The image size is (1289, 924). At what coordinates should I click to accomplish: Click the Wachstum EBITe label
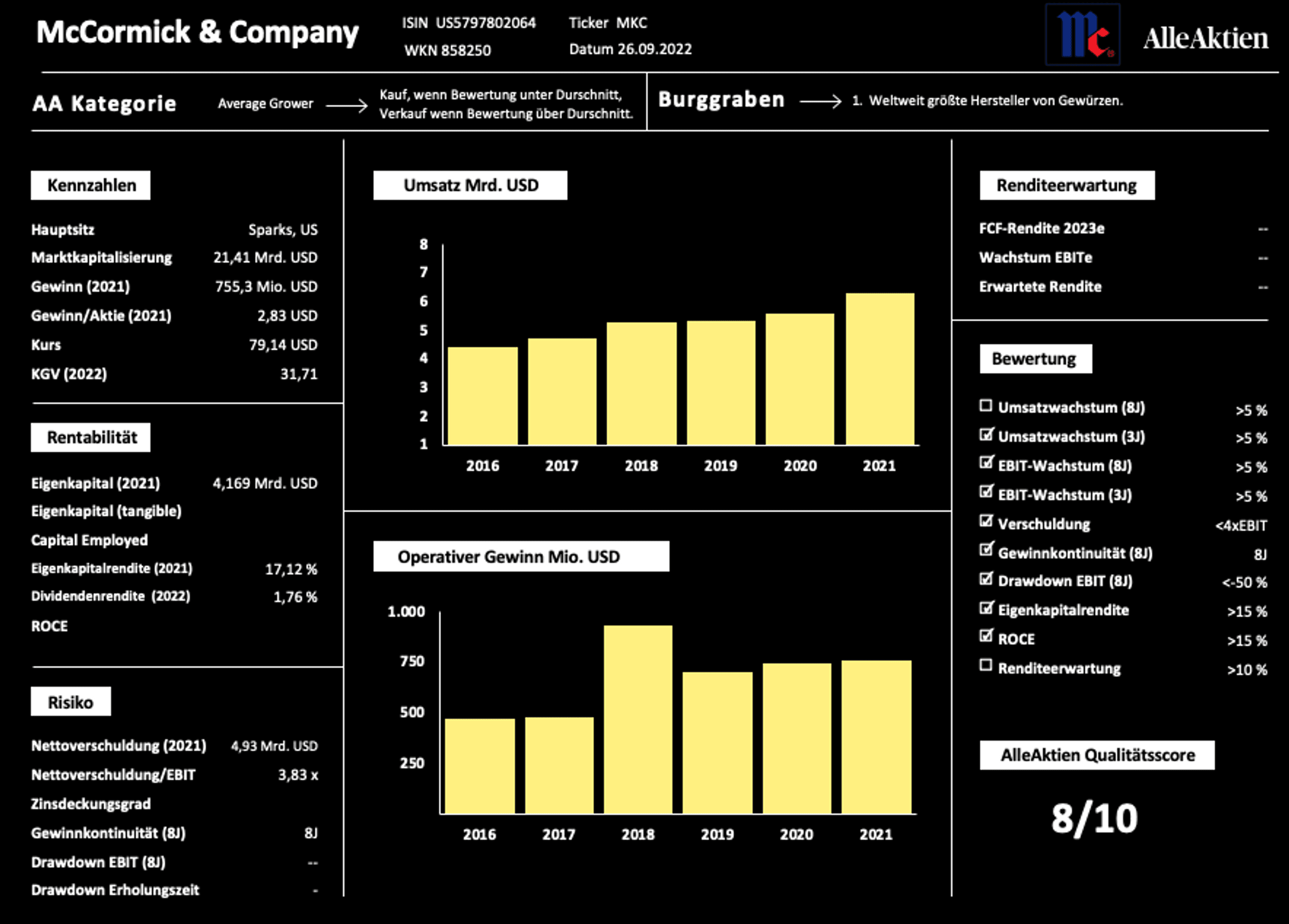click(1036, 257)
